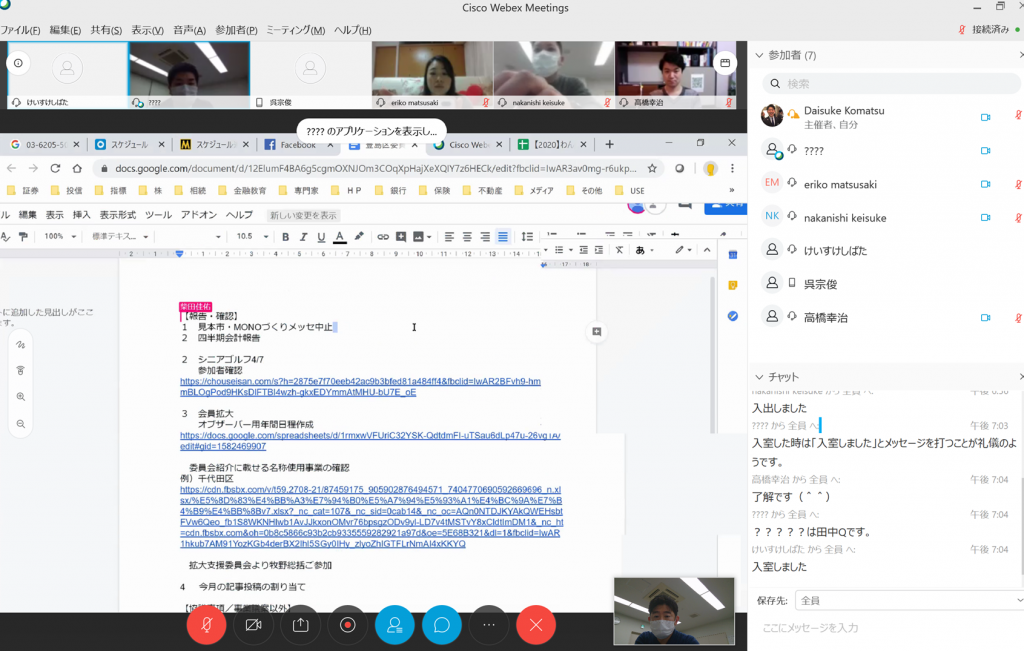Toggle the participants panel button

(x=394, y=625)
